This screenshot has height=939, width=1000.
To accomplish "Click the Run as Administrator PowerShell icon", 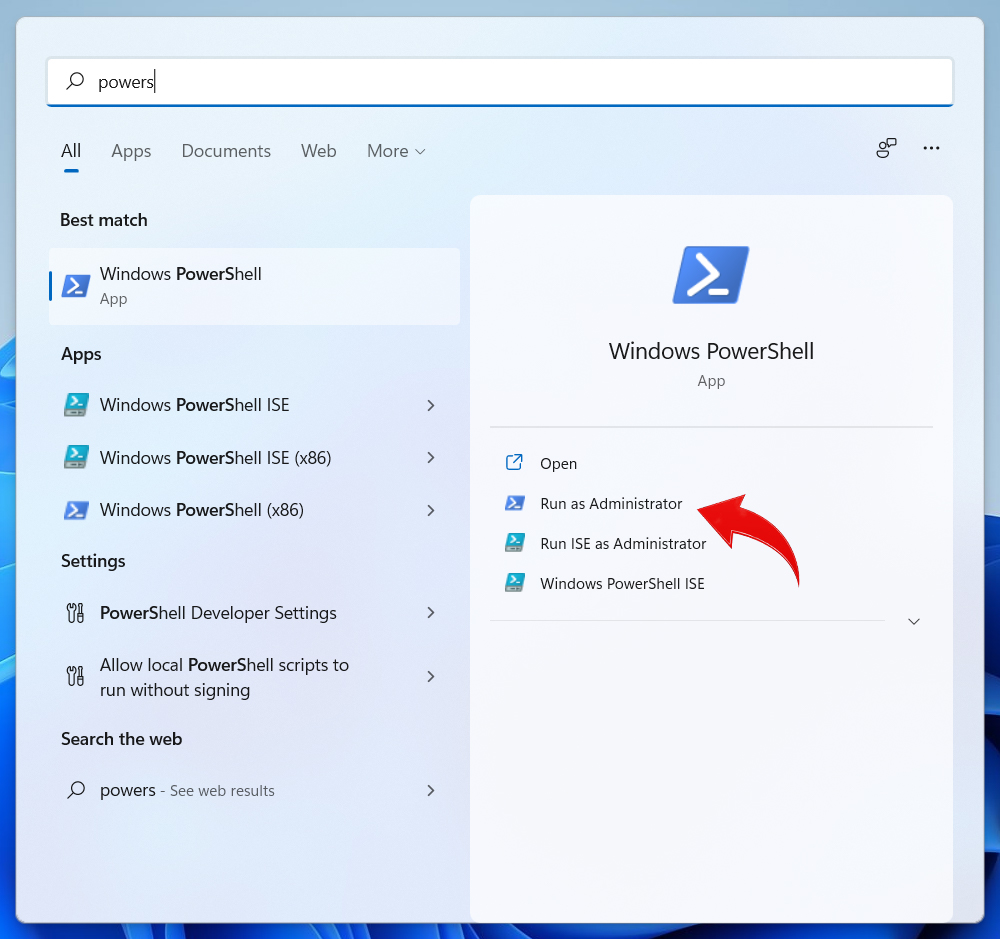I will pos(515,503).
